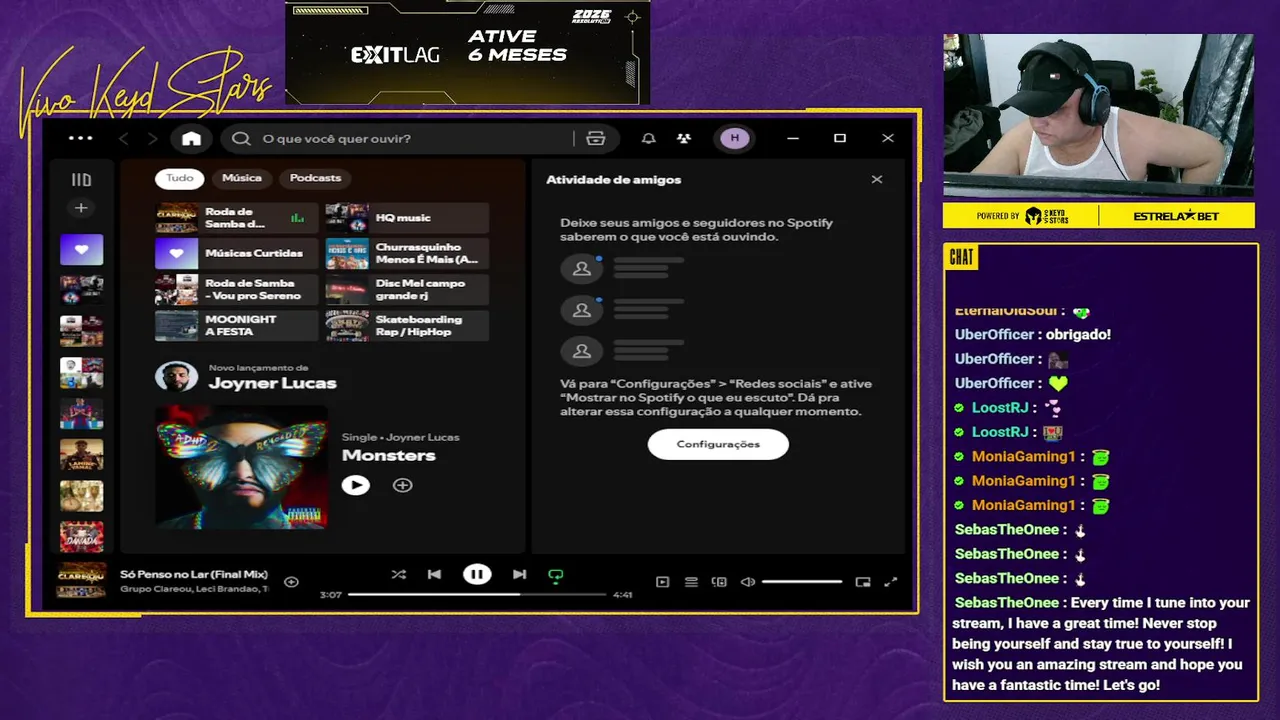Select the 'Tudo' filter
Screen dimensions: 1280x720
(180, 178)
